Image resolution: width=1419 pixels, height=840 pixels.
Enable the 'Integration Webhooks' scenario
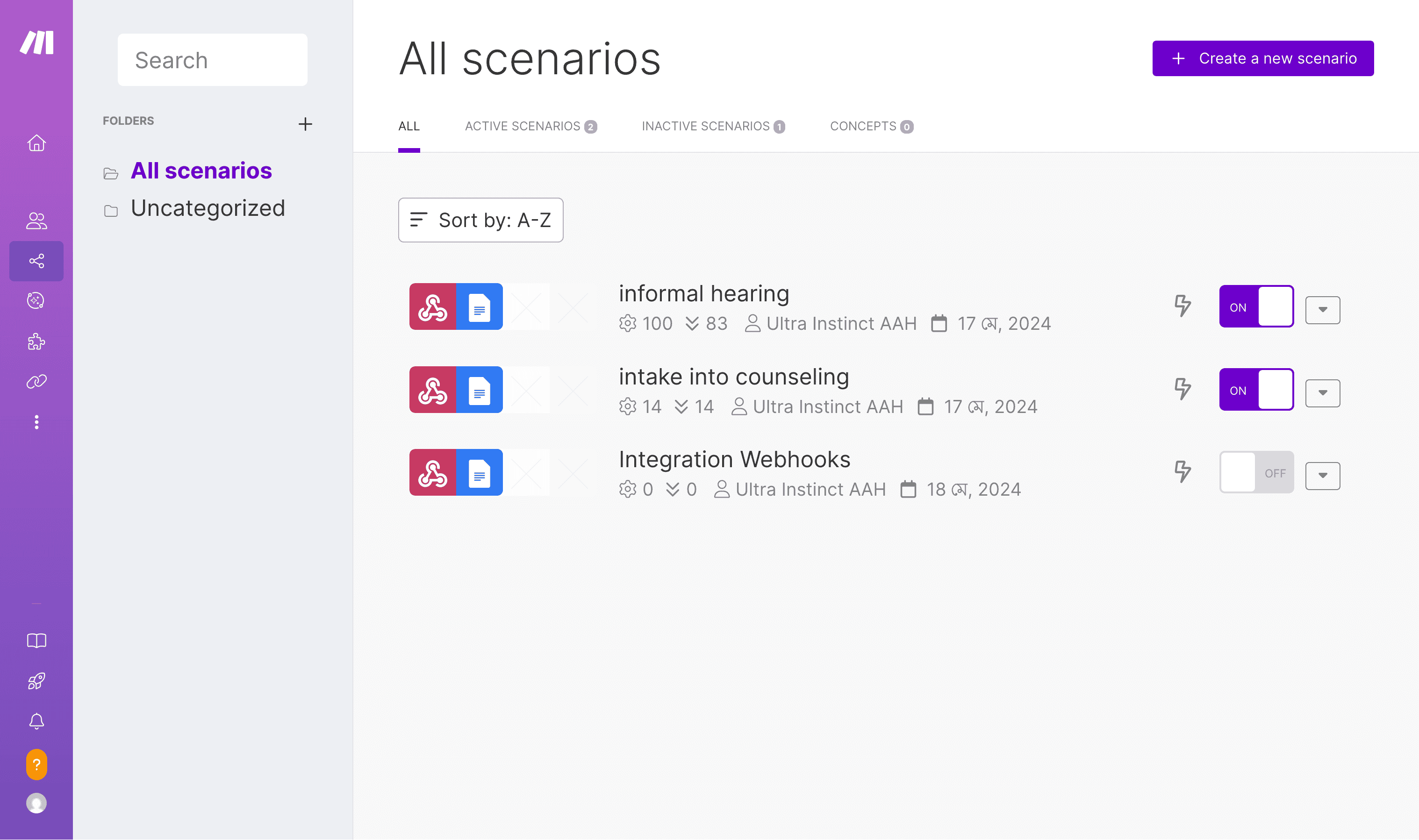[x=1256, y=472]
